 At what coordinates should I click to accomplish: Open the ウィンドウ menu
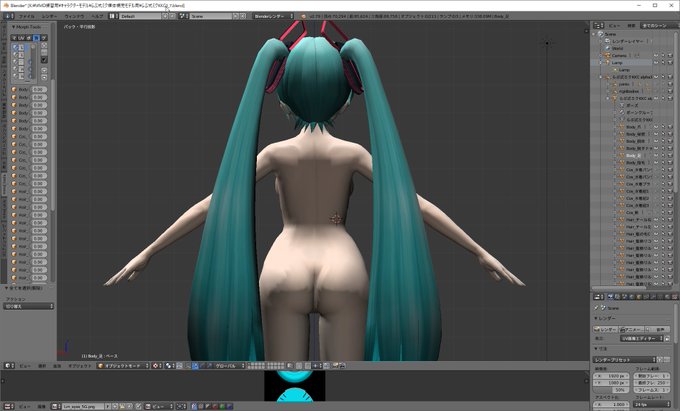[x=74, y=16]
